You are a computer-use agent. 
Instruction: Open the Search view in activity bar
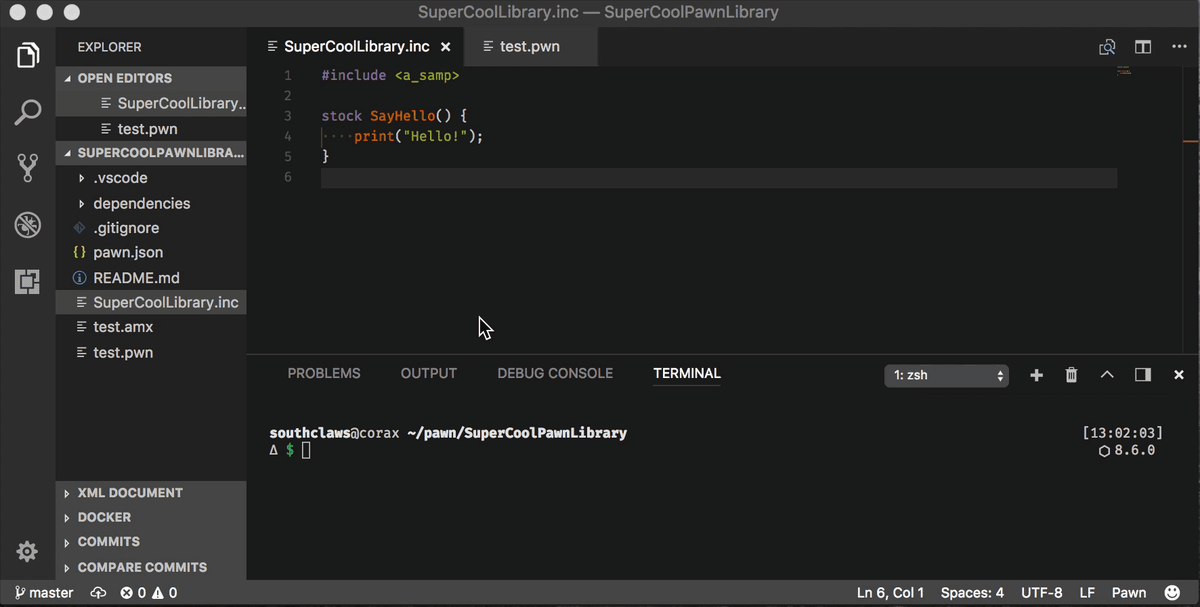pyautogui.click(x=28, y=112)
